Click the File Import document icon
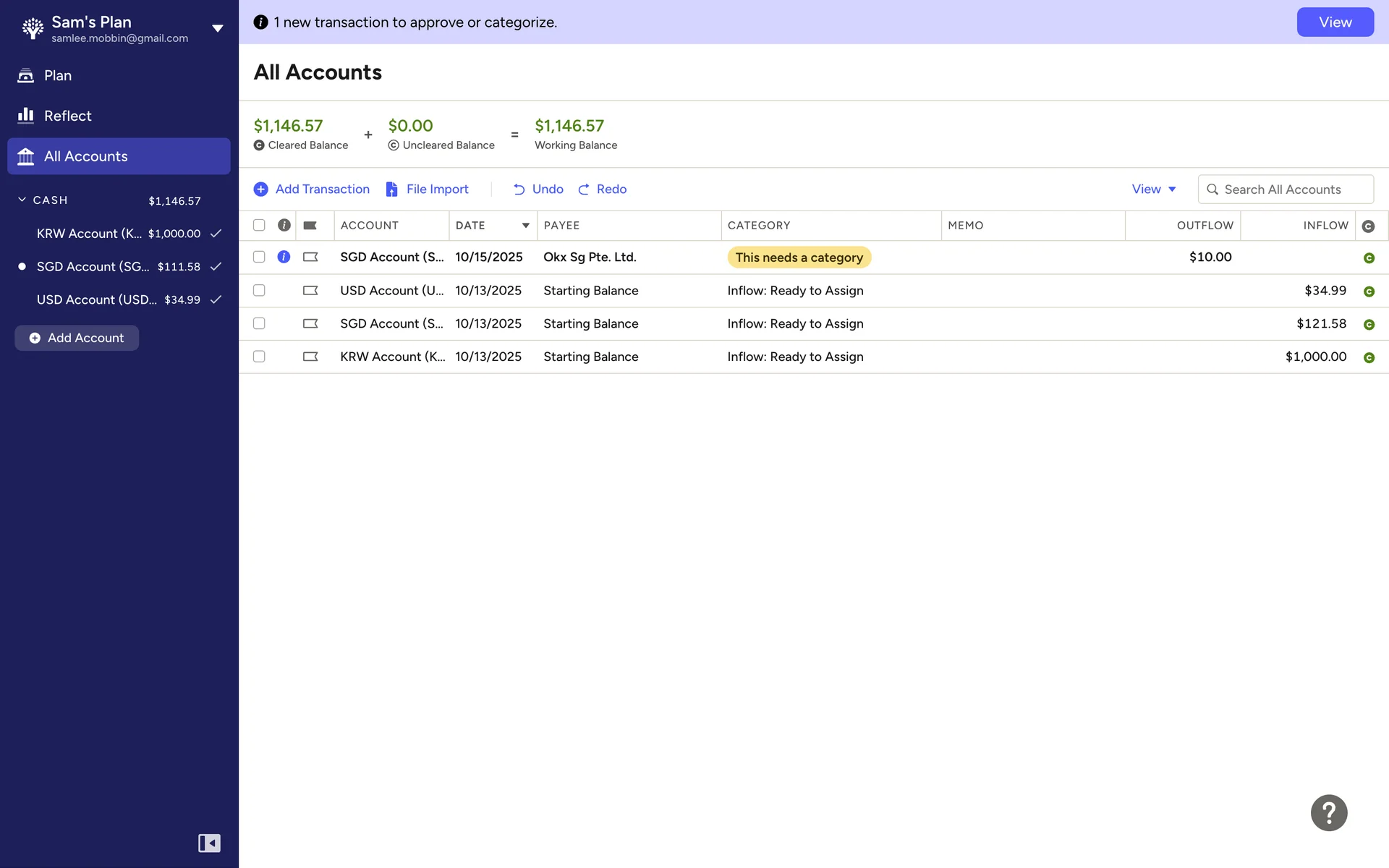The width and height of the screenshot is (1389, 868). pos(391,190)
